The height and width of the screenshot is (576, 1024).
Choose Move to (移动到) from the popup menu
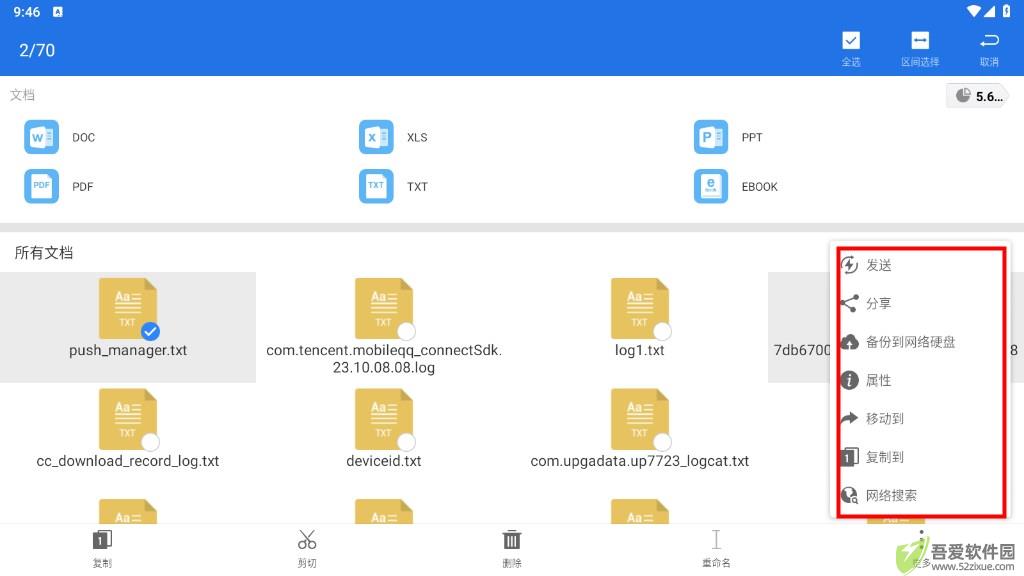pyautogui.click(x=921, y=419)
